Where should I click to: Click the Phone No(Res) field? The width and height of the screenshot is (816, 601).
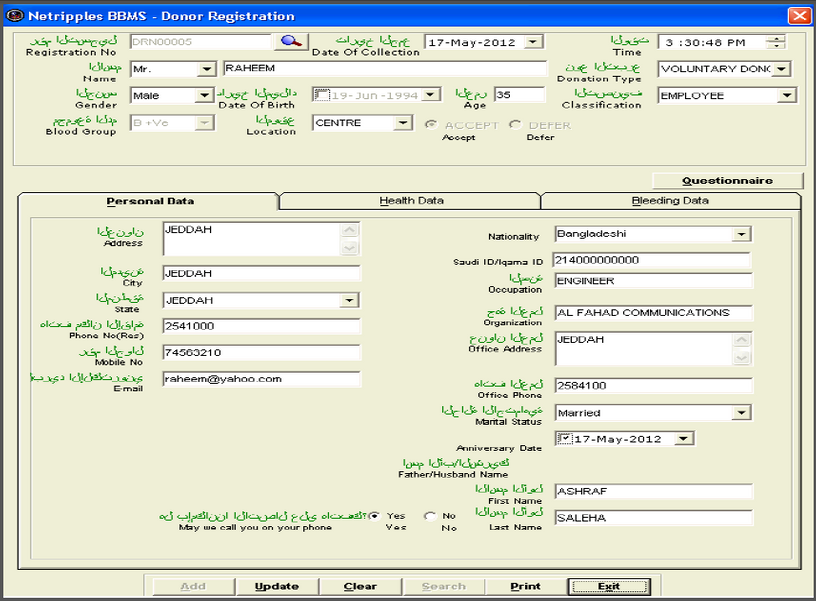(x=261, y=326)
